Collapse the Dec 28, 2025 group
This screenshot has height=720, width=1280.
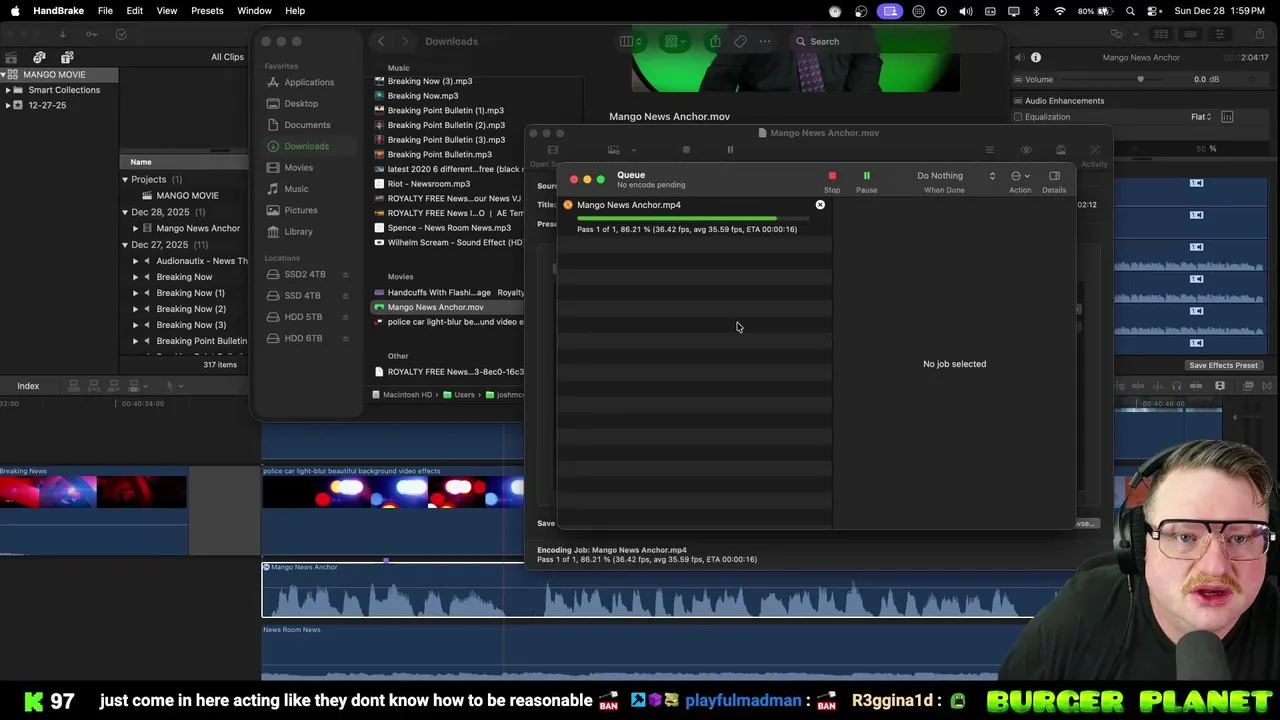125,212
